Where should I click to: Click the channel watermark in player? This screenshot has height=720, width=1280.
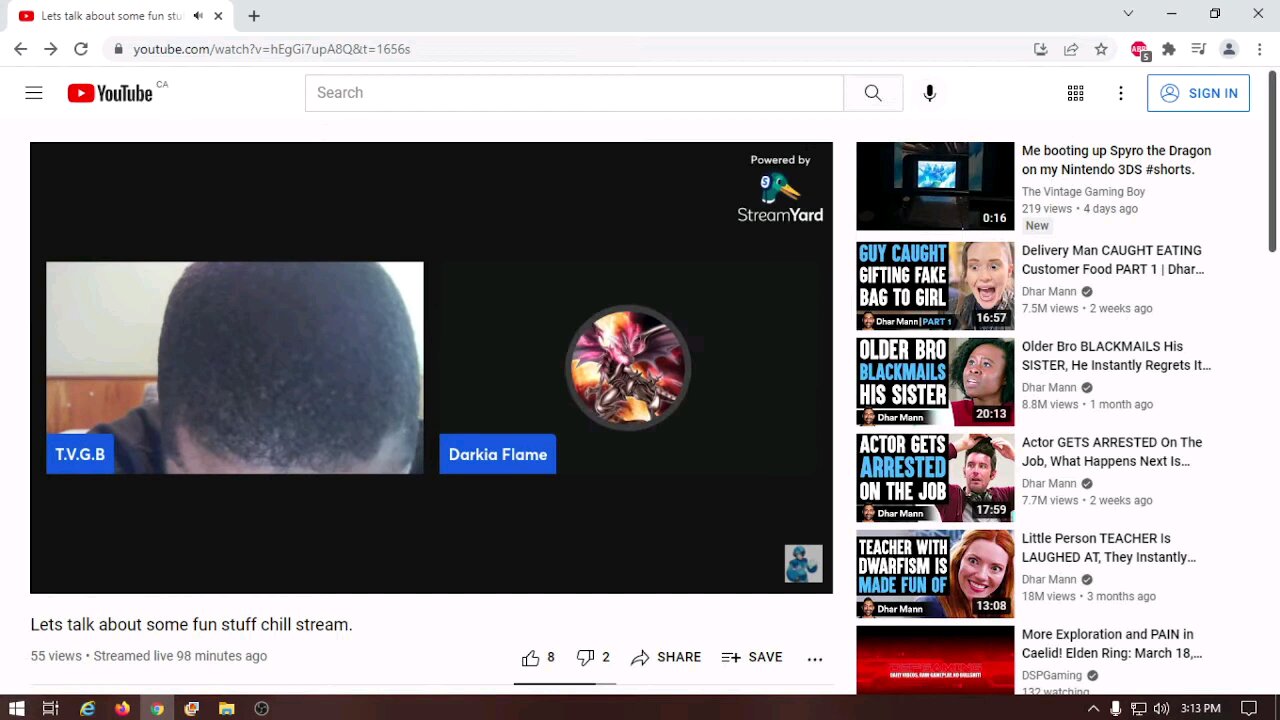pos(803,564)
